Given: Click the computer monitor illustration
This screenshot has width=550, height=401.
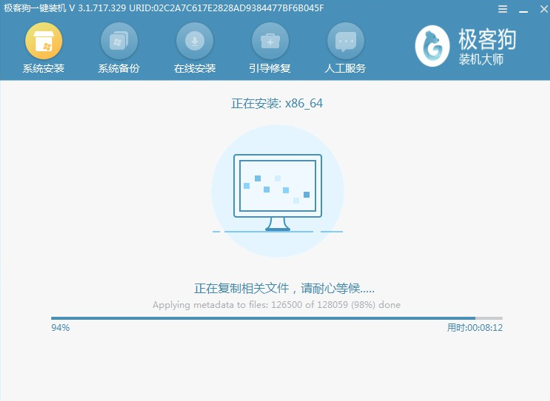Looking at the screenshot, I should pos(277,192).
